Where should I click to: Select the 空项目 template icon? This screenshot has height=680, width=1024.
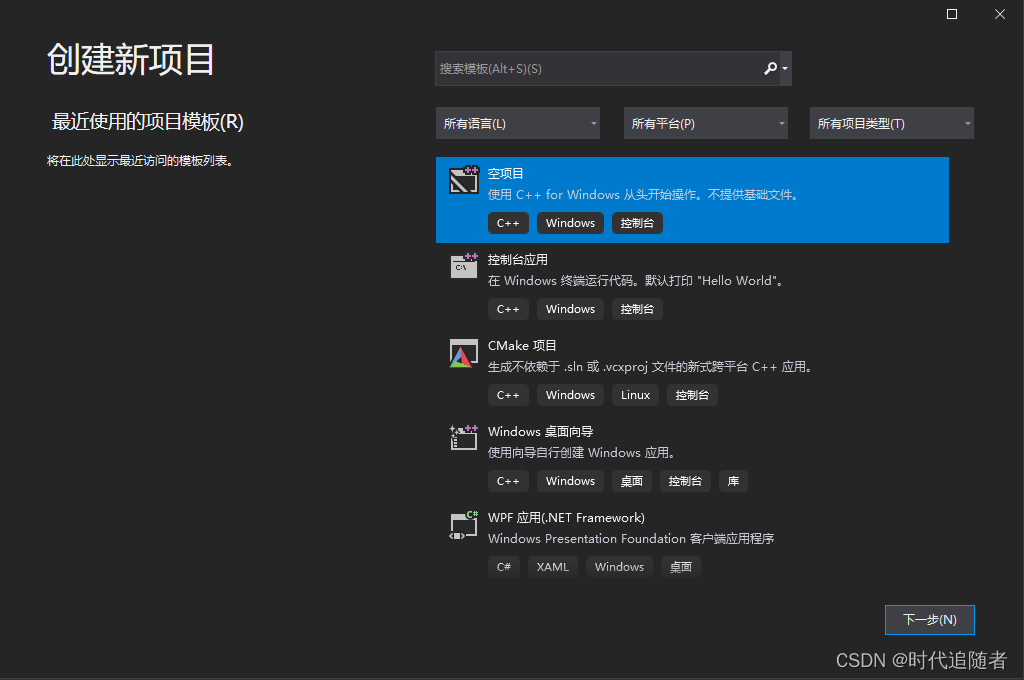tap(464, 180)
